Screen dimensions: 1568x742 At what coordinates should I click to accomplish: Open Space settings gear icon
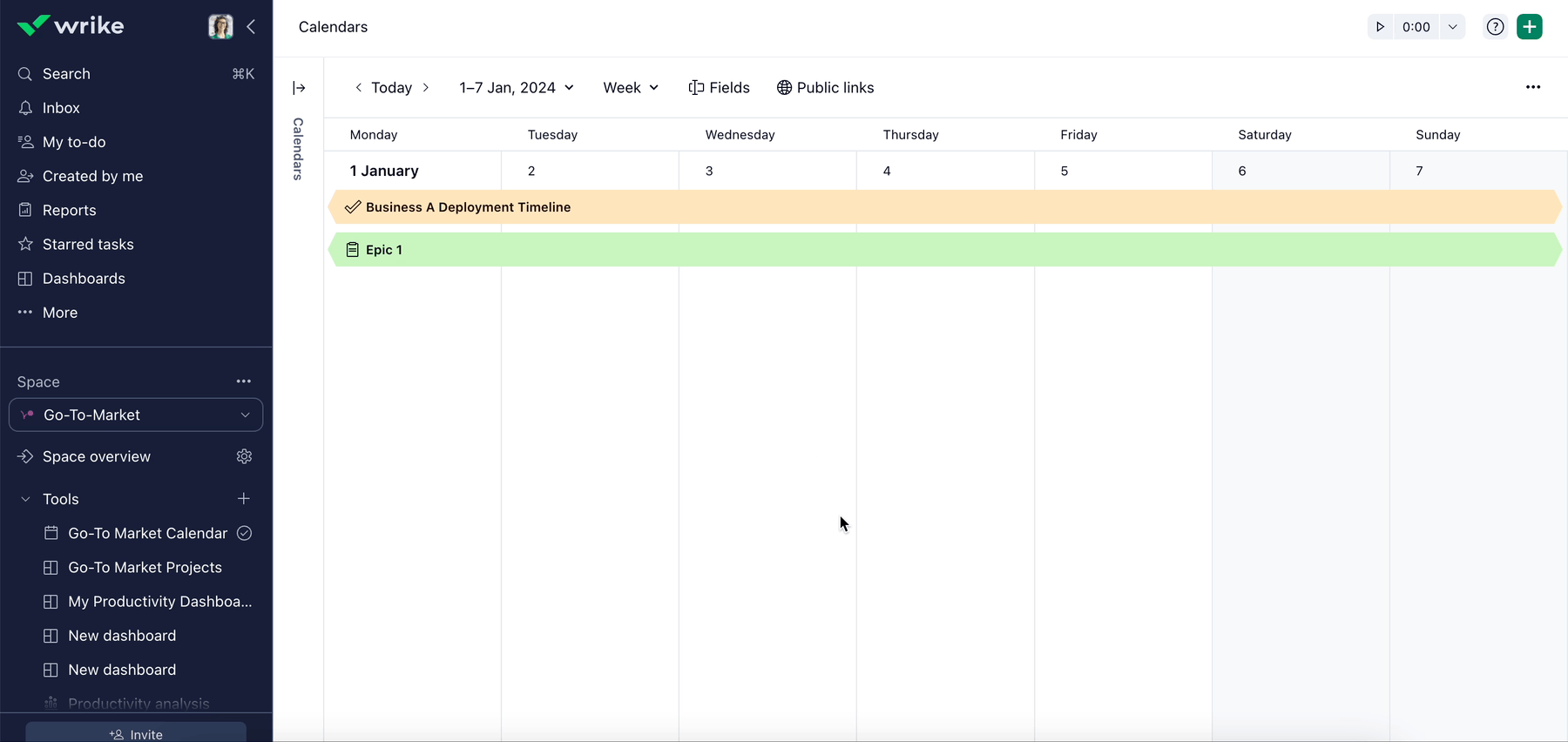tap(244, 456)
